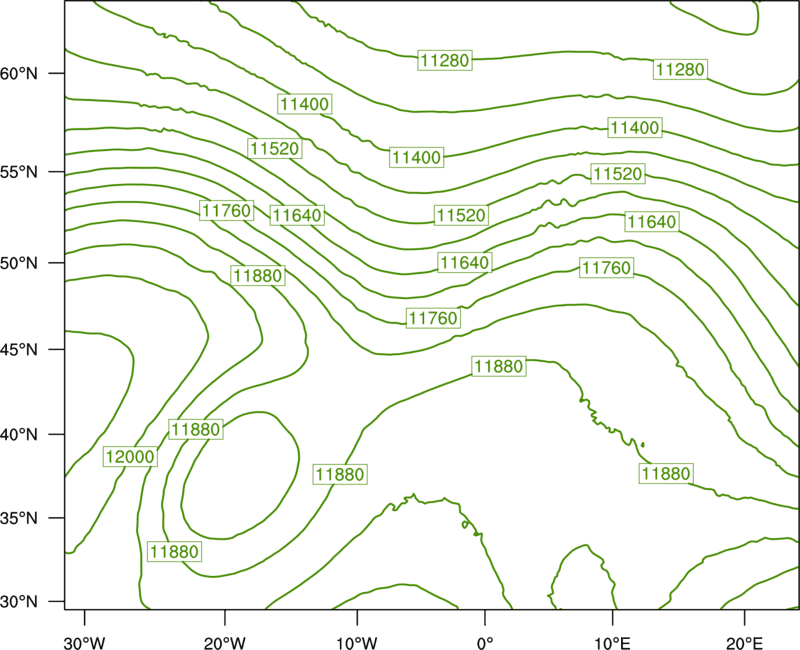Click the 12000 contour label
Screen dimensions: 800x650
point(130,456)
